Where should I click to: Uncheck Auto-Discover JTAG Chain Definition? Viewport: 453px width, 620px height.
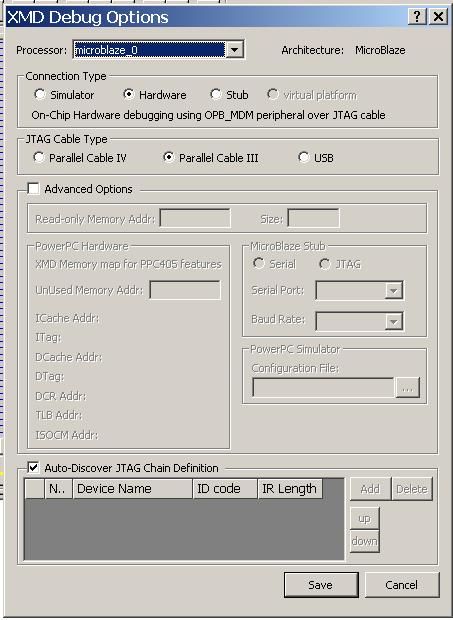pos(33,468)
